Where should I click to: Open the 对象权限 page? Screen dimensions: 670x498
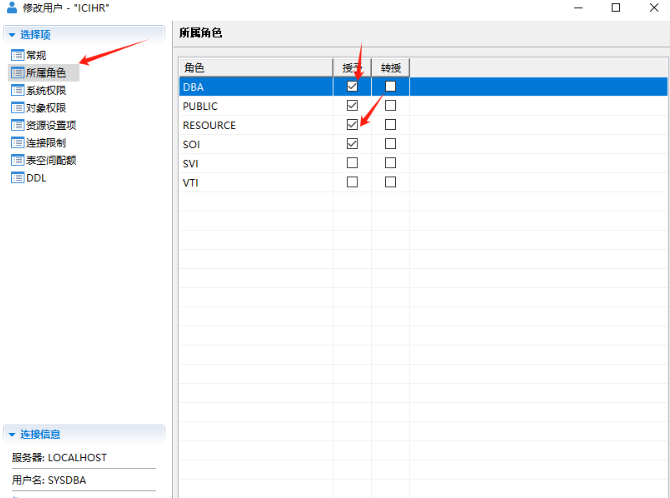pyautogui.click(x=46, y=108)
